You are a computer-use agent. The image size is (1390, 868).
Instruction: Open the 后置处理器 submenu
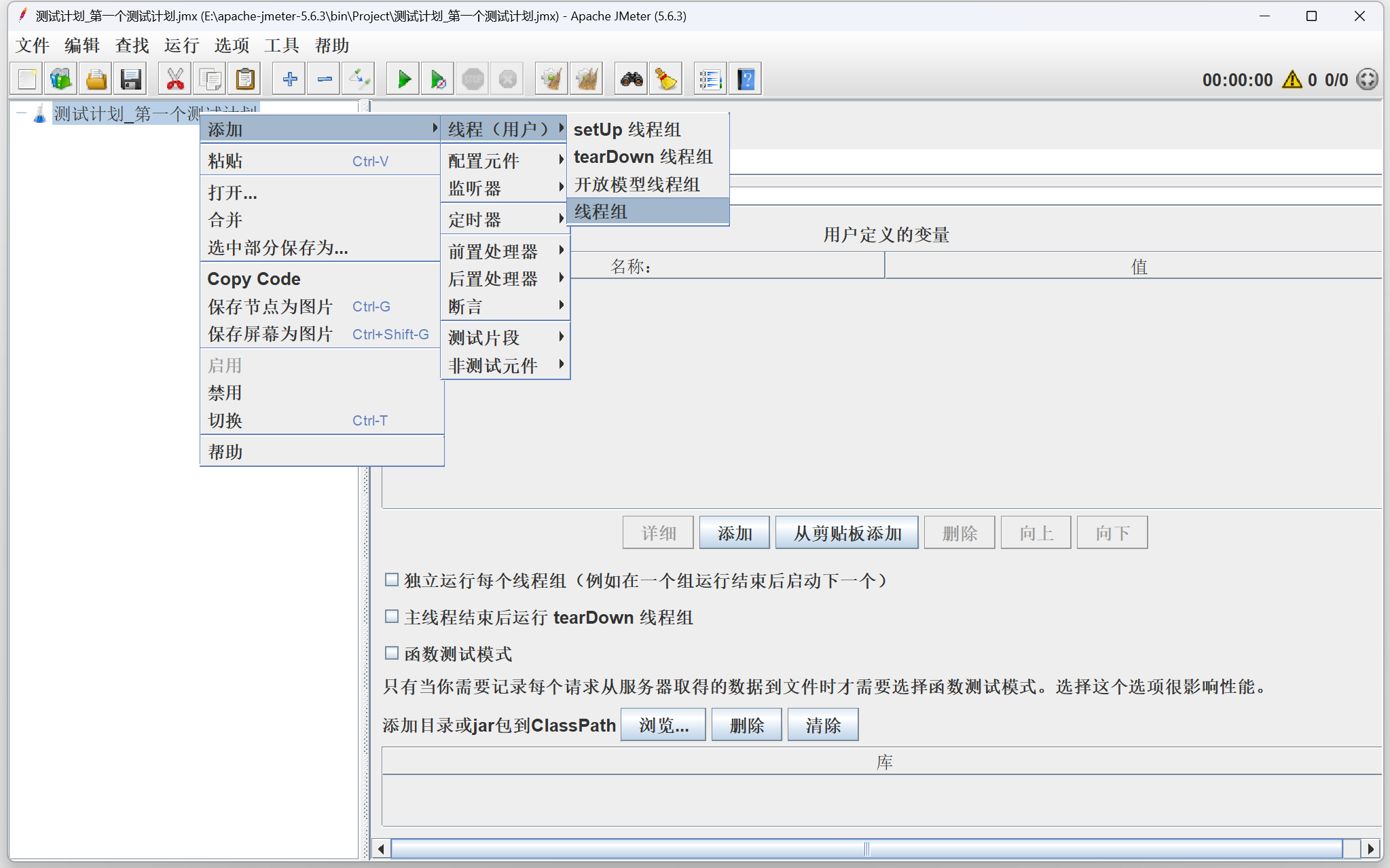point(505,278)
